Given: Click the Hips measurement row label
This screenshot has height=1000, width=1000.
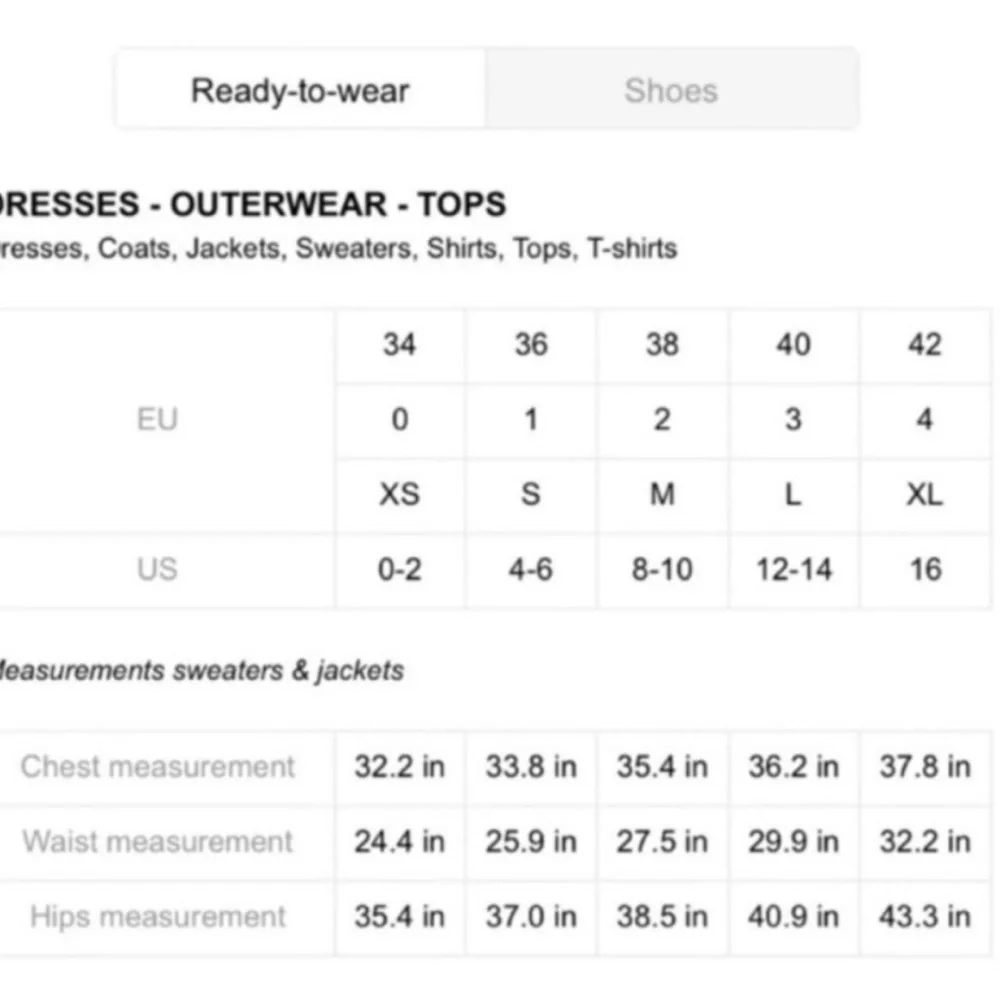Looking at the screenshot, I should [158, 916].
